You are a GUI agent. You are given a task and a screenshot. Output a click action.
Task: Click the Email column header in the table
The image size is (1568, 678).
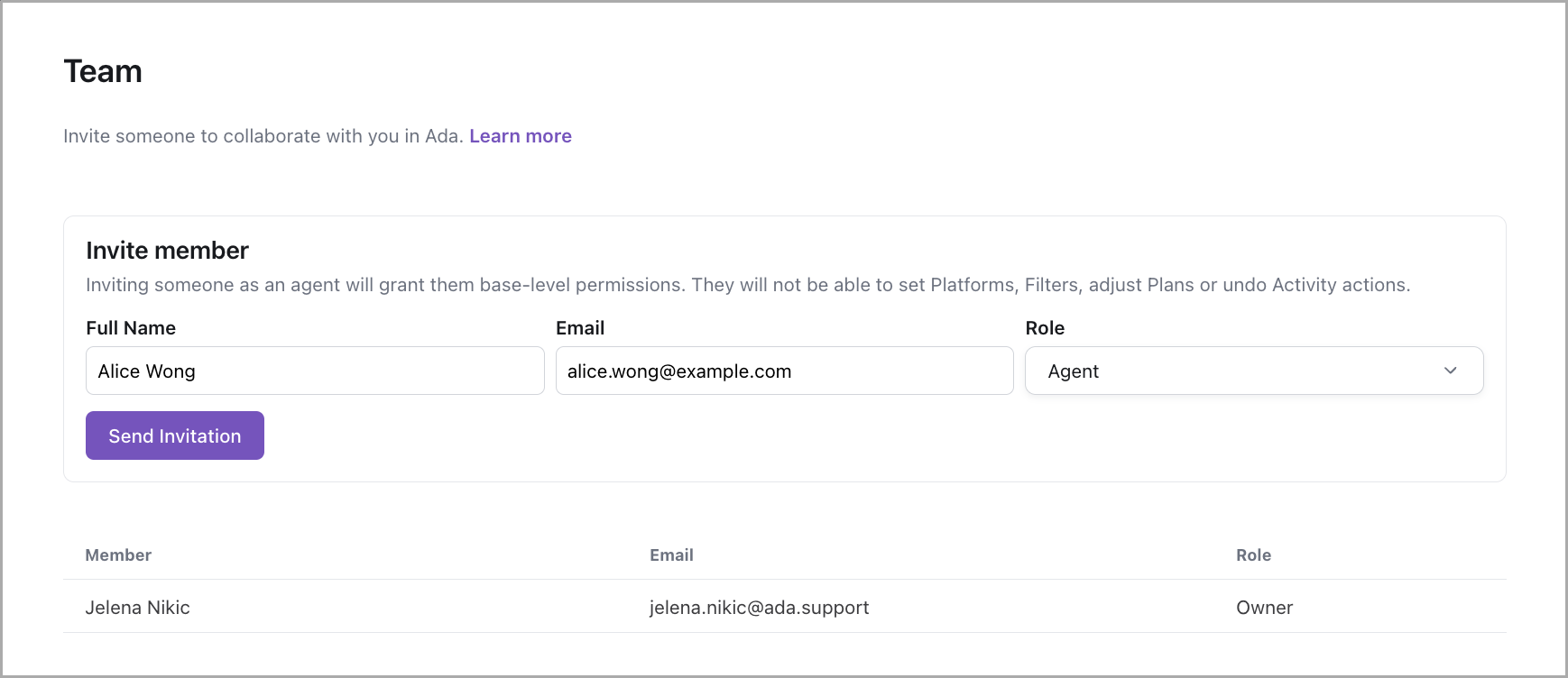coord(671,555)
